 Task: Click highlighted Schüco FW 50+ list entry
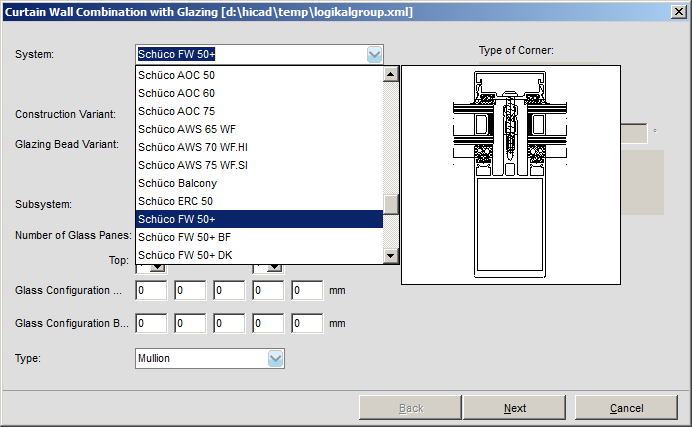tap(259, 219)
